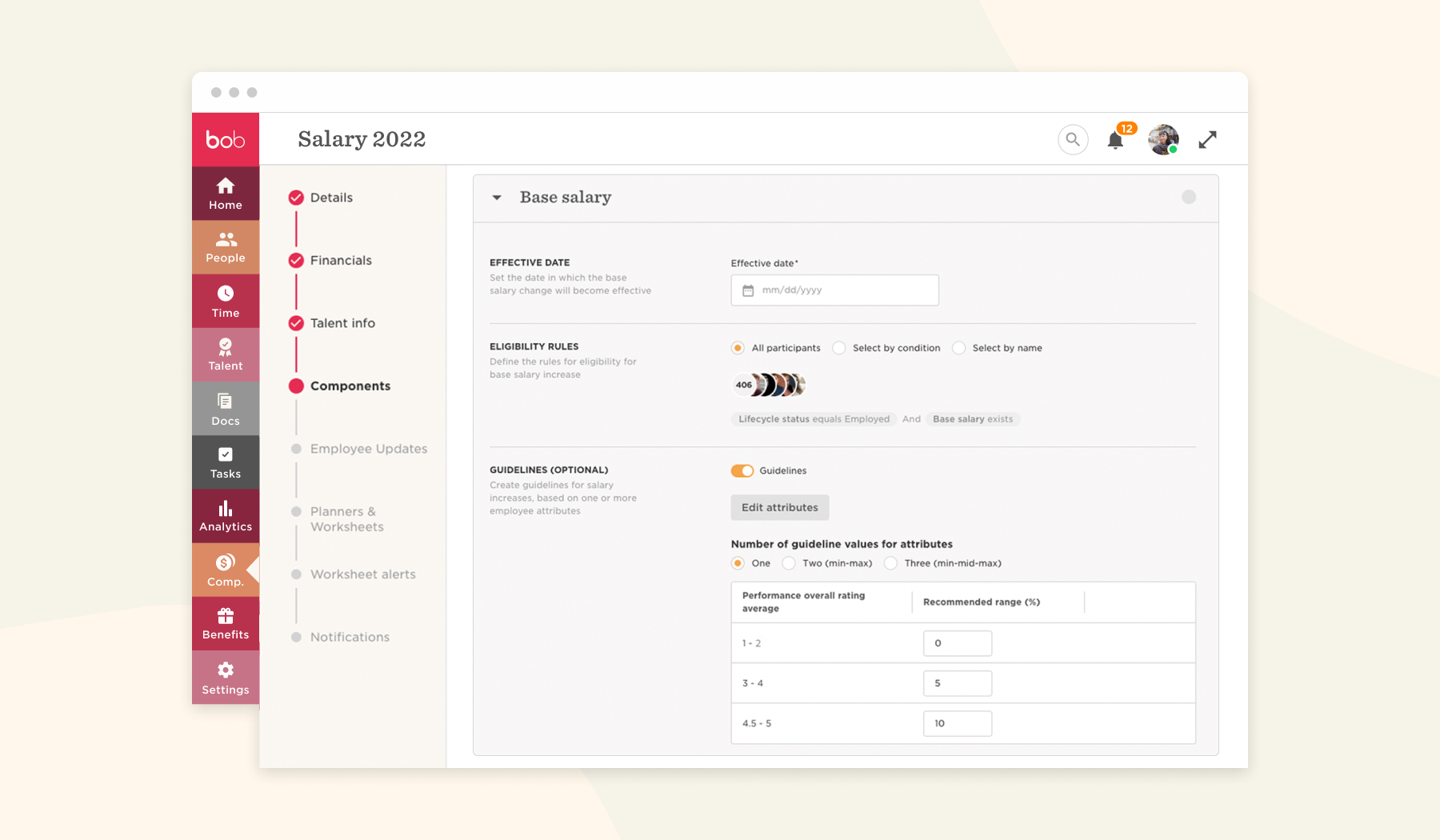Click the grey status circle on Base salary header
The height and width of the screenshot is (840, 1440).
point(1189,197)
